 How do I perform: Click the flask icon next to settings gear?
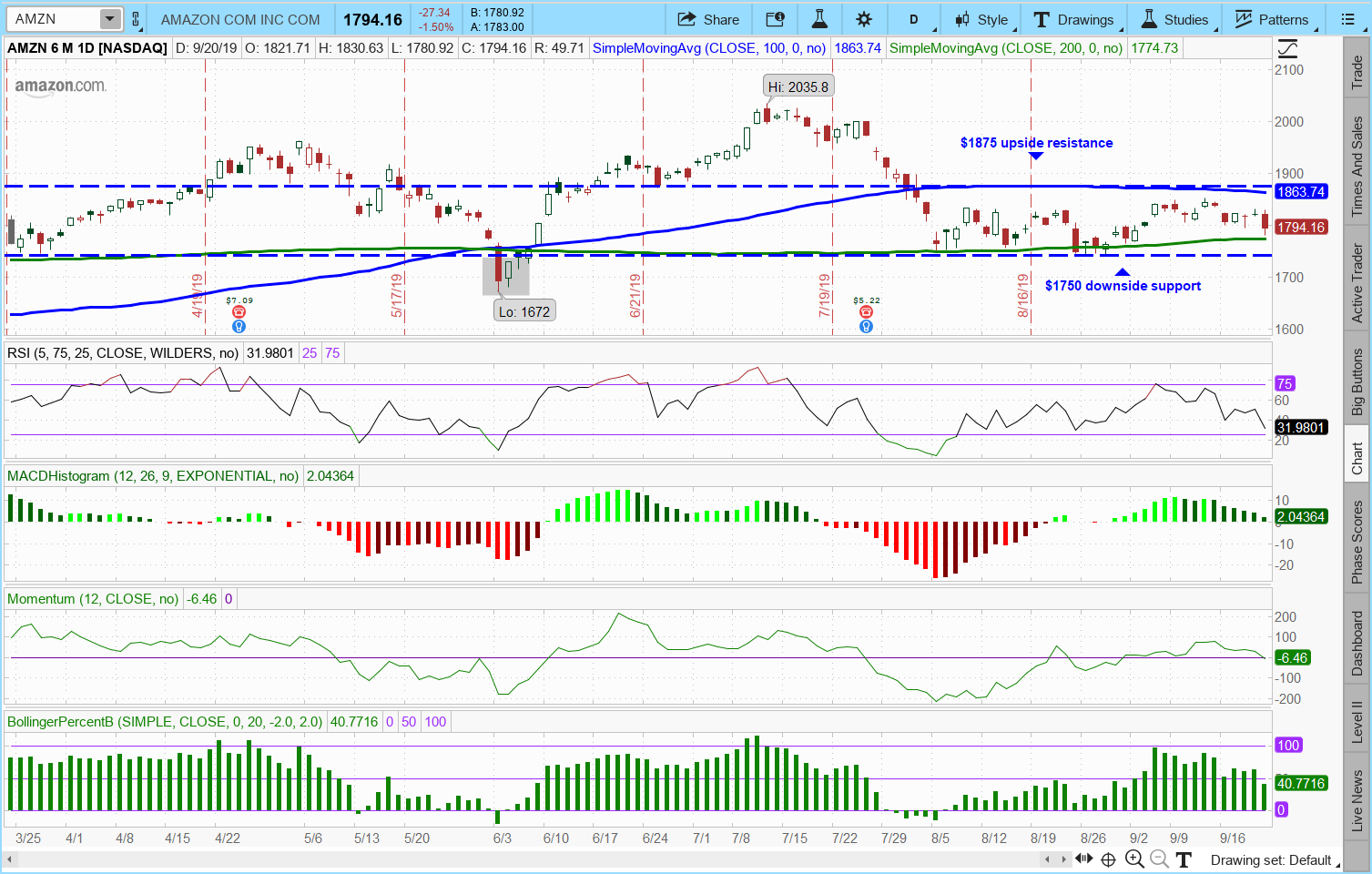tap(819, 19)
